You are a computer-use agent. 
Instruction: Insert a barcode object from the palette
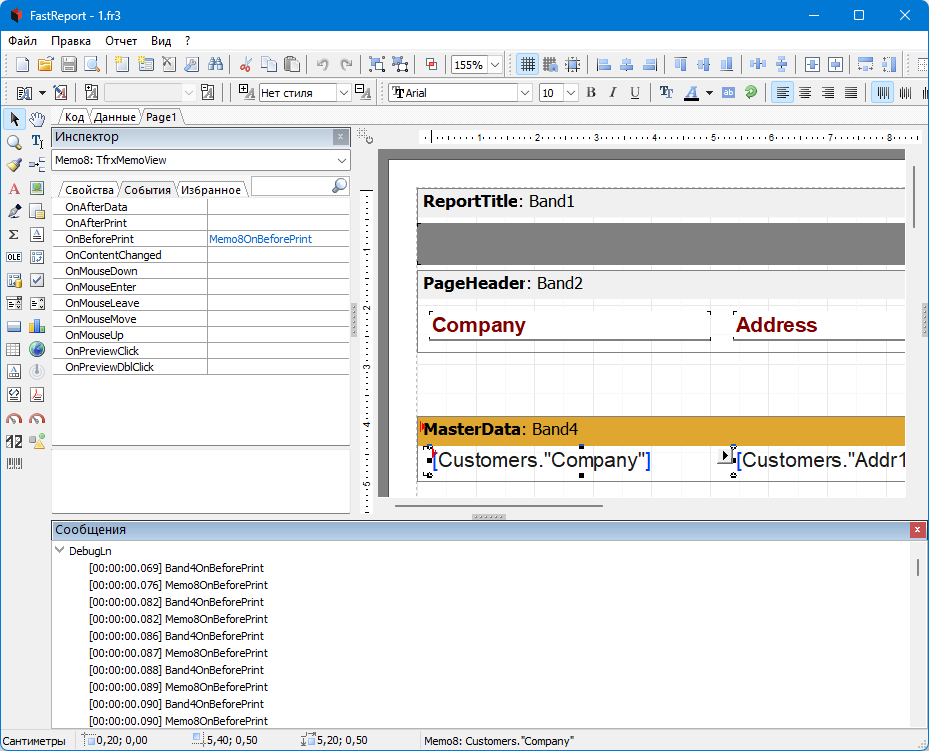(14, 464)
